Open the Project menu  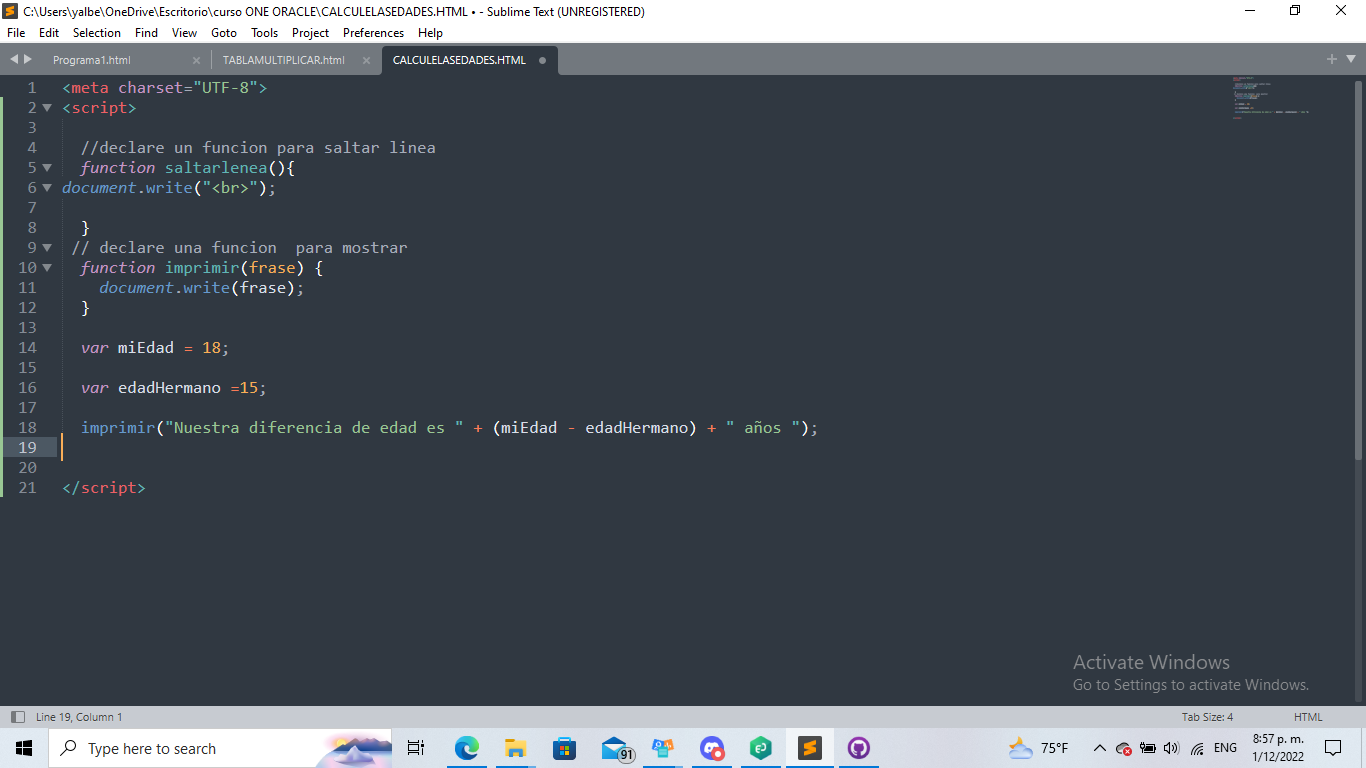tap(311, 33)
